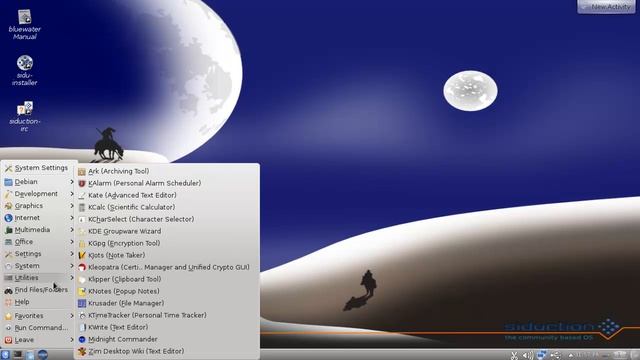
Task: Open KNotes (Popup Notes)
Action: [167, 291]
